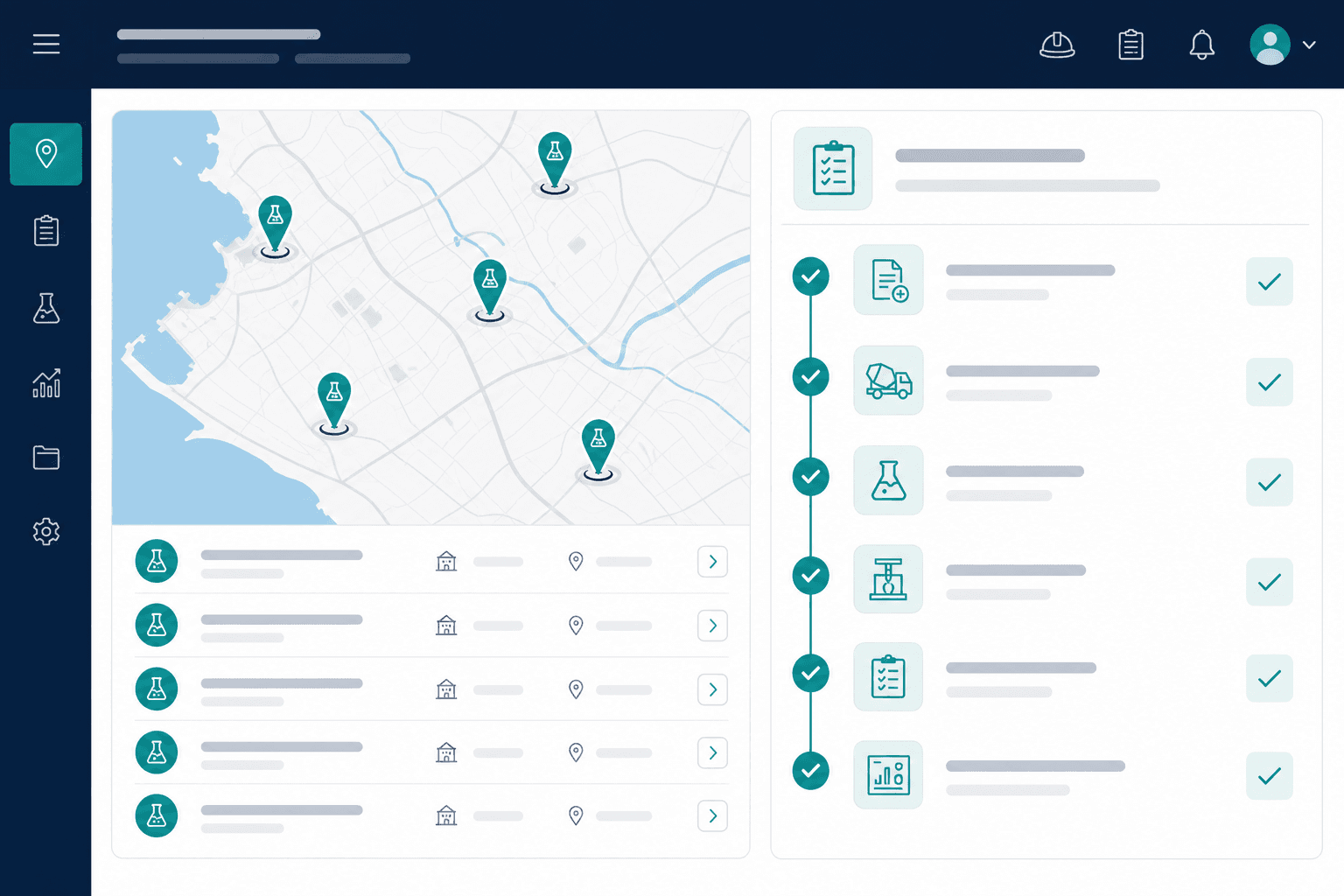
Task: Open the flask step icon in checklist
Action: [x=888, y=479]
